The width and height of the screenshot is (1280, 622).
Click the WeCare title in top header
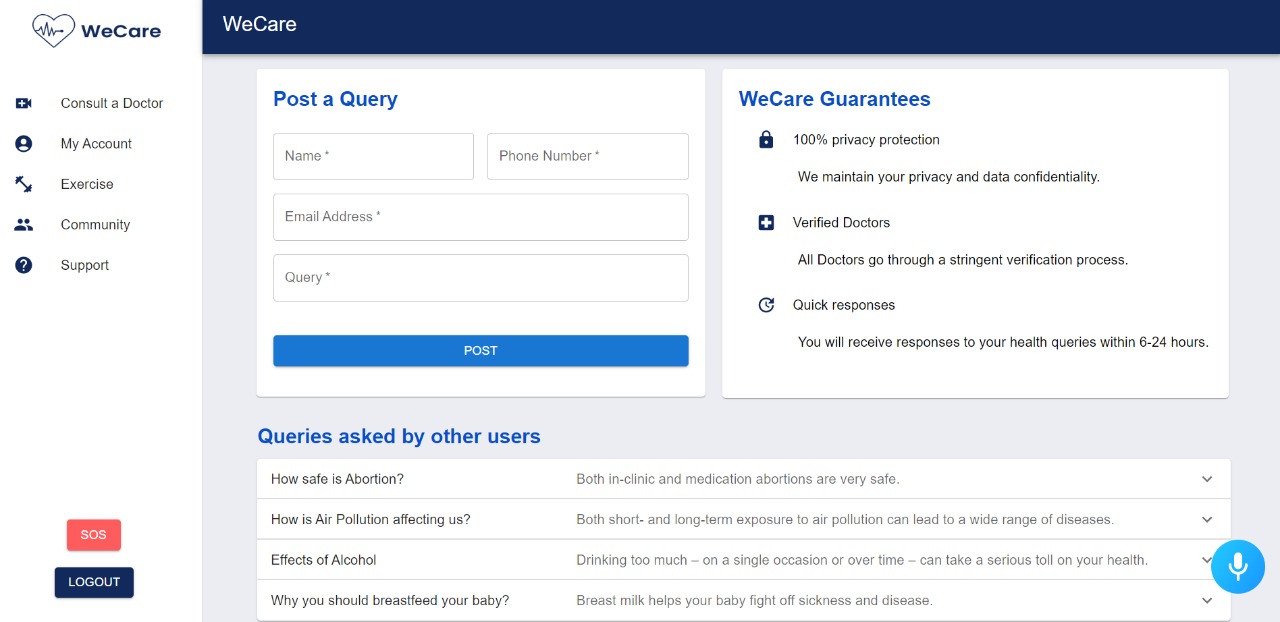coord(260,24)
